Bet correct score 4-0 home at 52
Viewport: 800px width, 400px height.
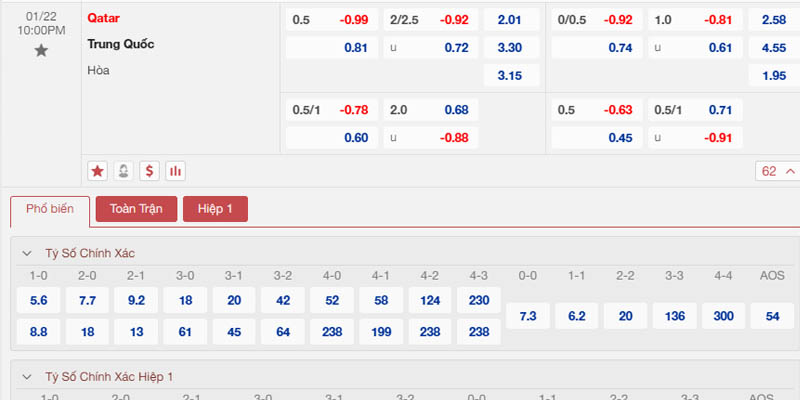[332, 300]
